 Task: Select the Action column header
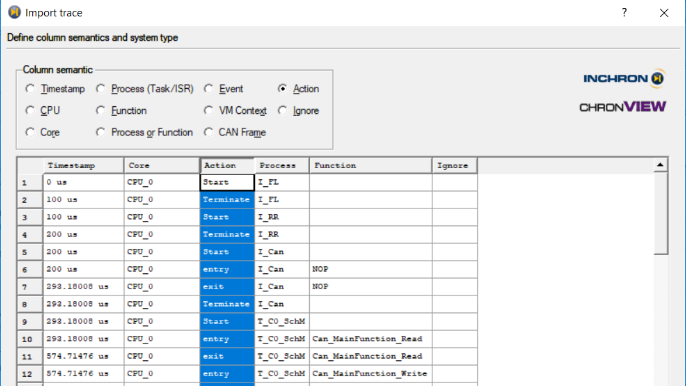(x=227, y=165)
